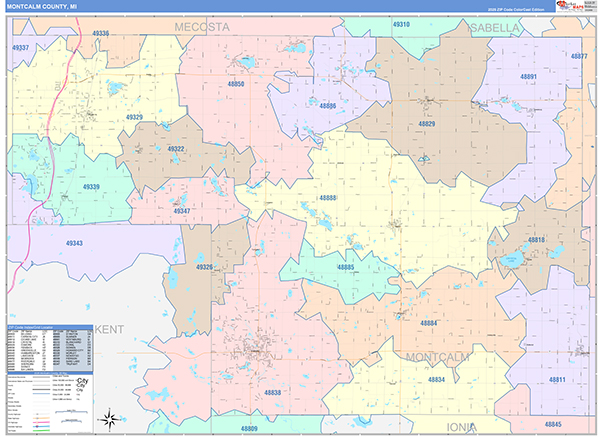Select ZIP code 49347 label
This screenshot has width=600, height=437.
[182, 211]
